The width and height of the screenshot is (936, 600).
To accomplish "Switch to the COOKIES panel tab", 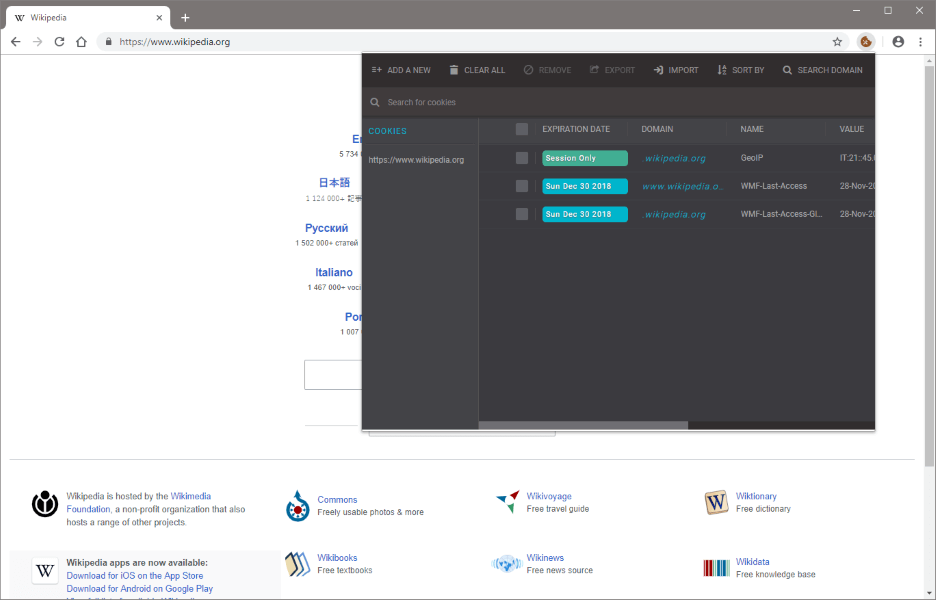I will click(x=386, y=130).
